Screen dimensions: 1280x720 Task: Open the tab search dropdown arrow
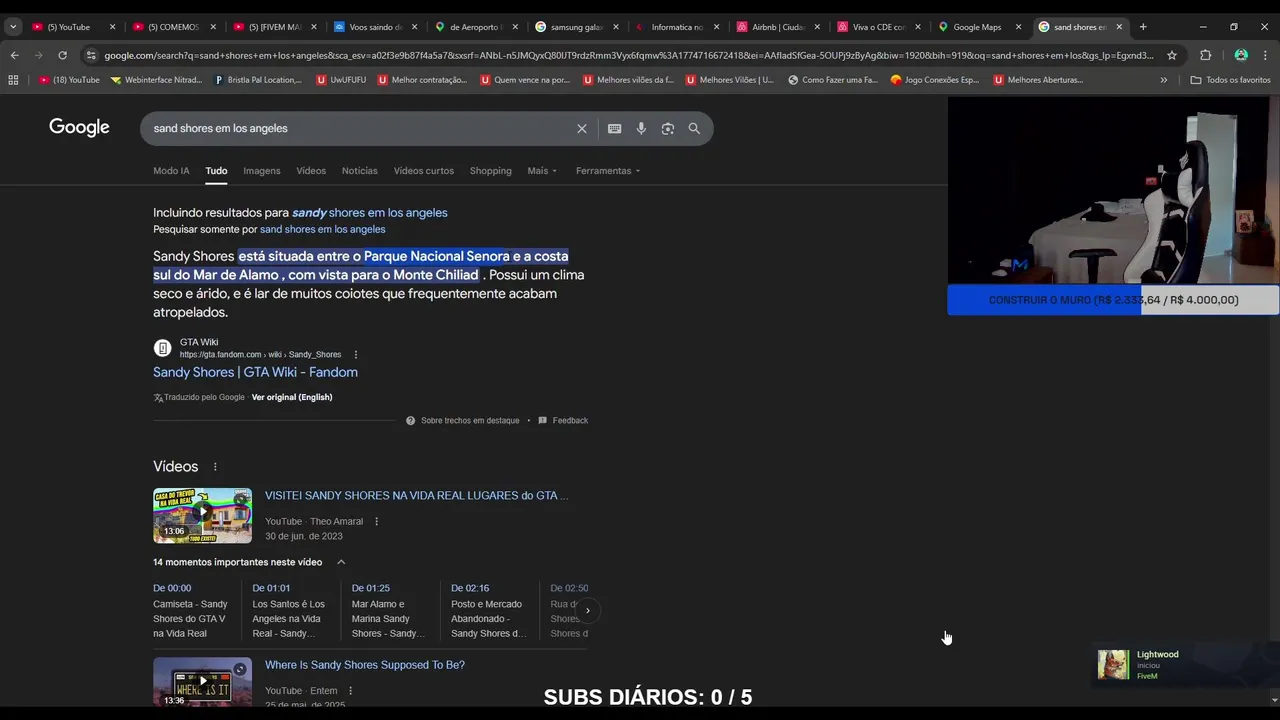(13, 27)
